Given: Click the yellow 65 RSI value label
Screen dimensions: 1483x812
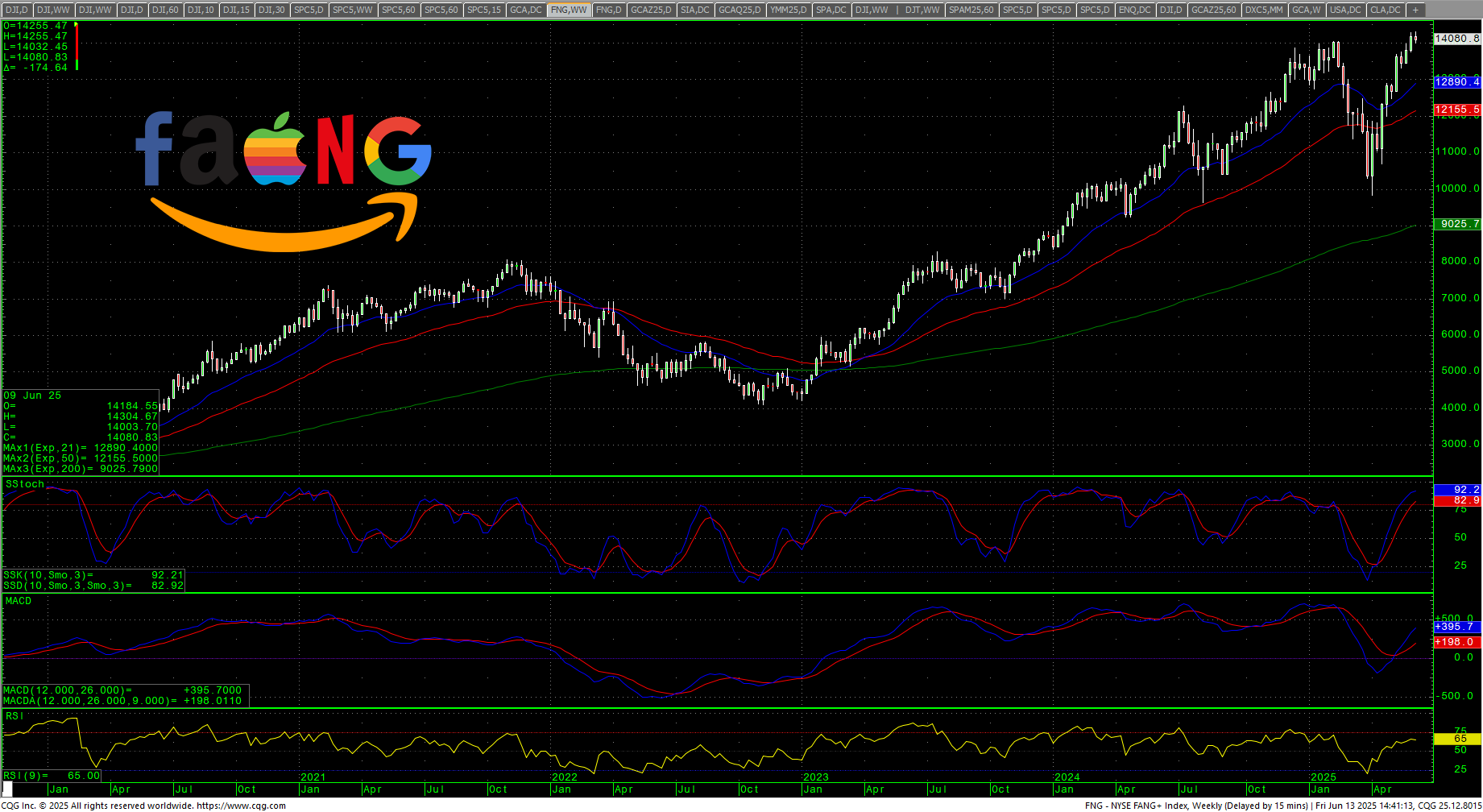Looking at the screenshot, I should click(x=1457, y=739).
